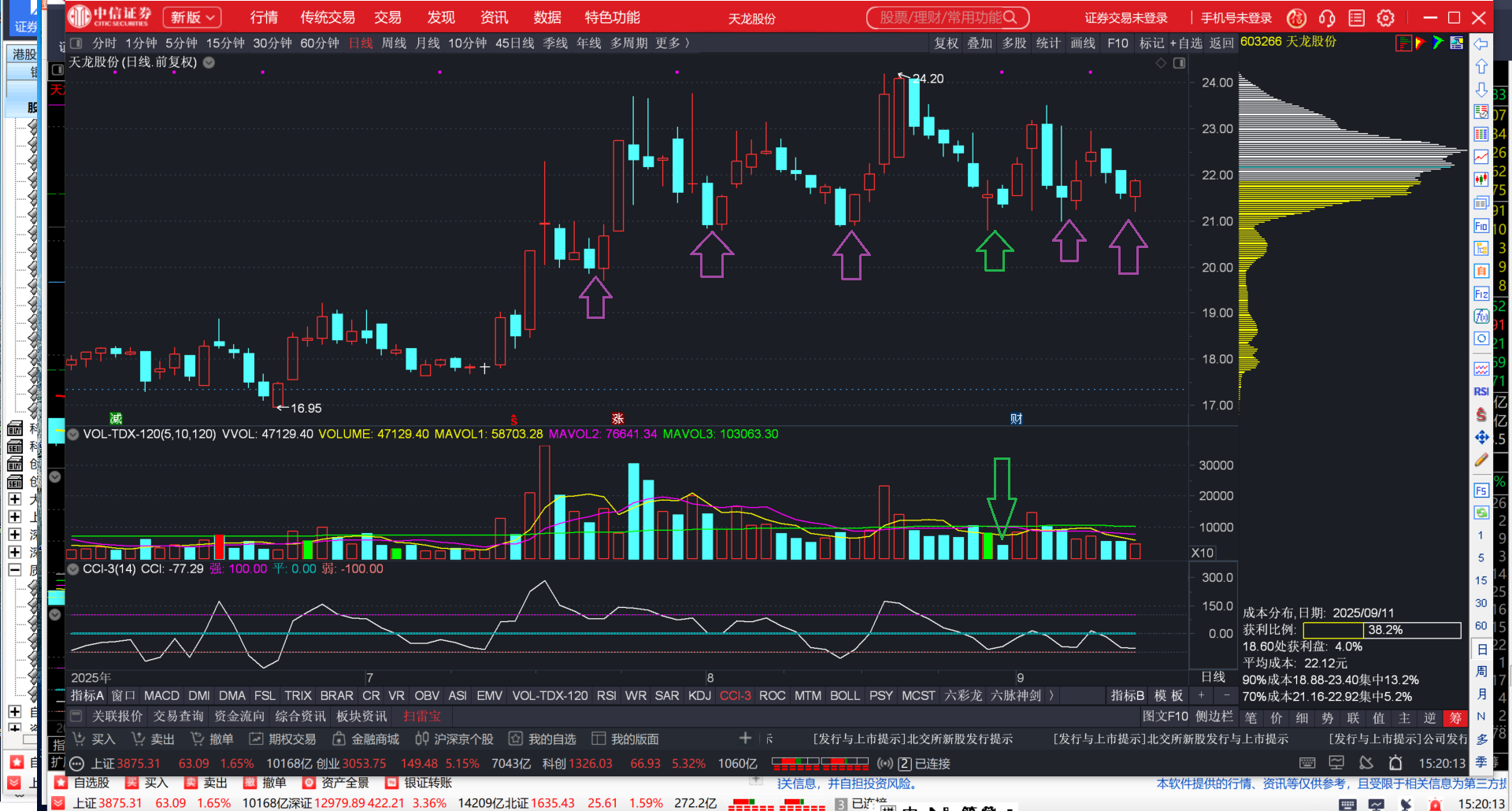Click the up arrow in right sidebar
1512x811 pixels.
(x=1481, y=66)
